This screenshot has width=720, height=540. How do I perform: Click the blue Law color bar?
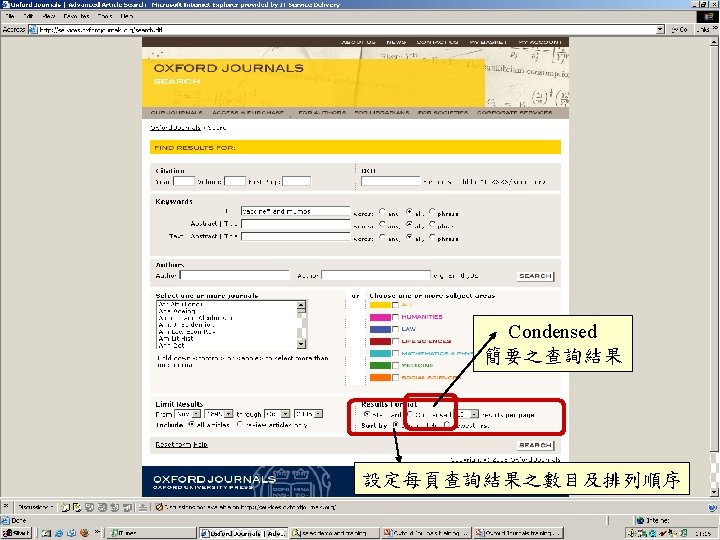tap(380, 329)
